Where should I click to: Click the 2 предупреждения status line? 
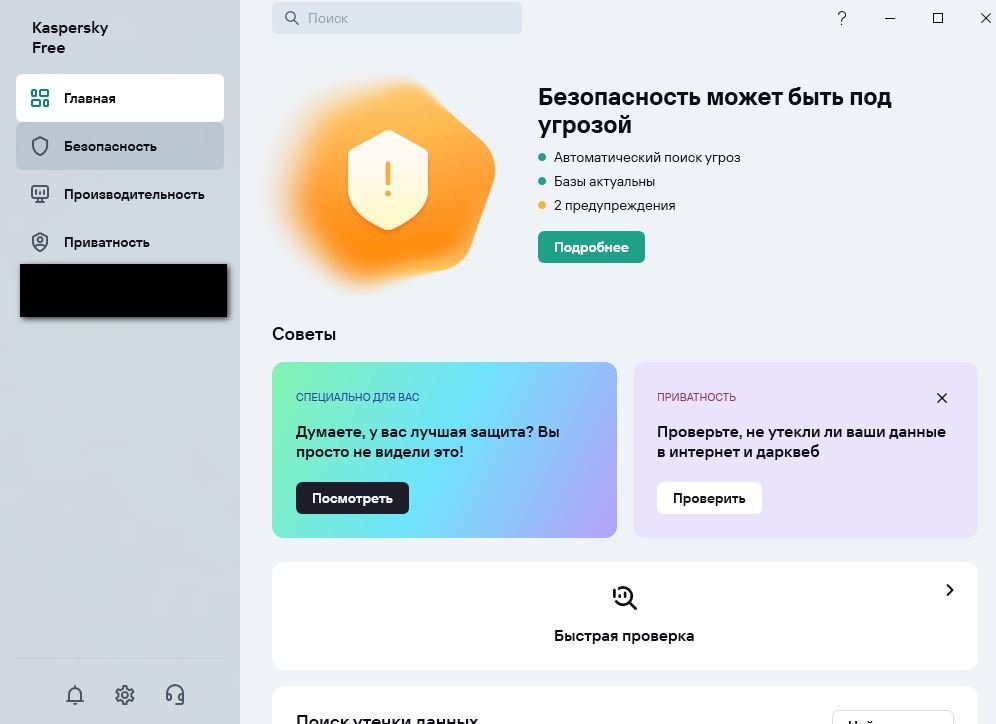tap(607, 205)
